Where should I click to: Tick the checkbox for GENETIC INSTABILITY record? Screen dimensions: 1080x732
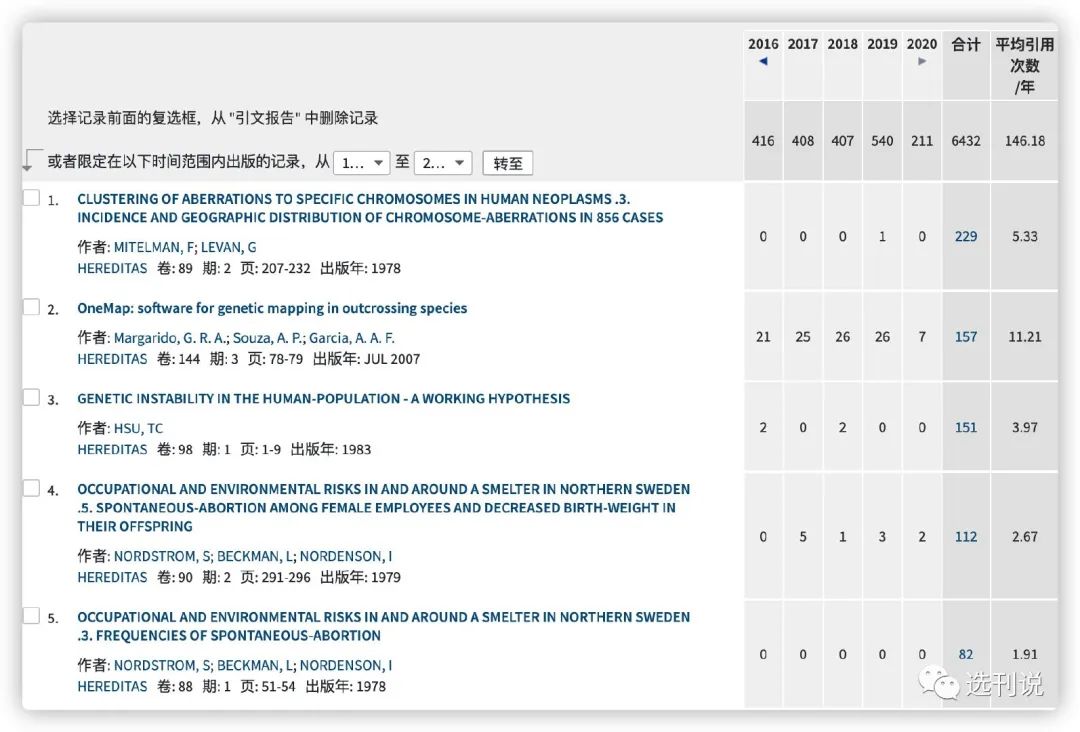(x=32, y=397)
